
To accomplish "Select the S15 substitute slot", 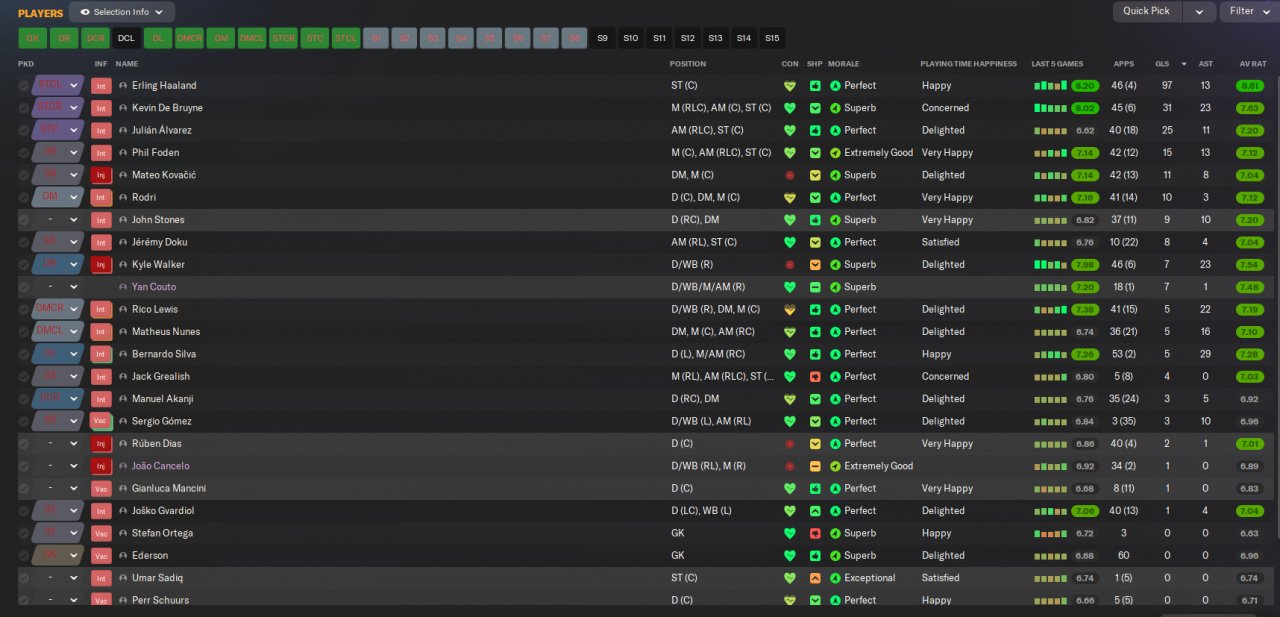I will [772, 38].
